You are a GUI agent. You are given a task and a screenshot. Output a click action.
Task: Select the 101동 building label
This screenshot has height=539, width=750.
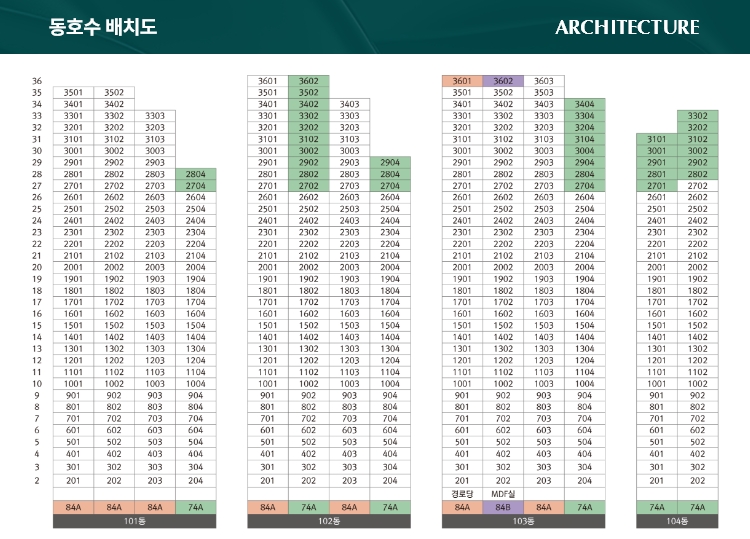(133, 521)
